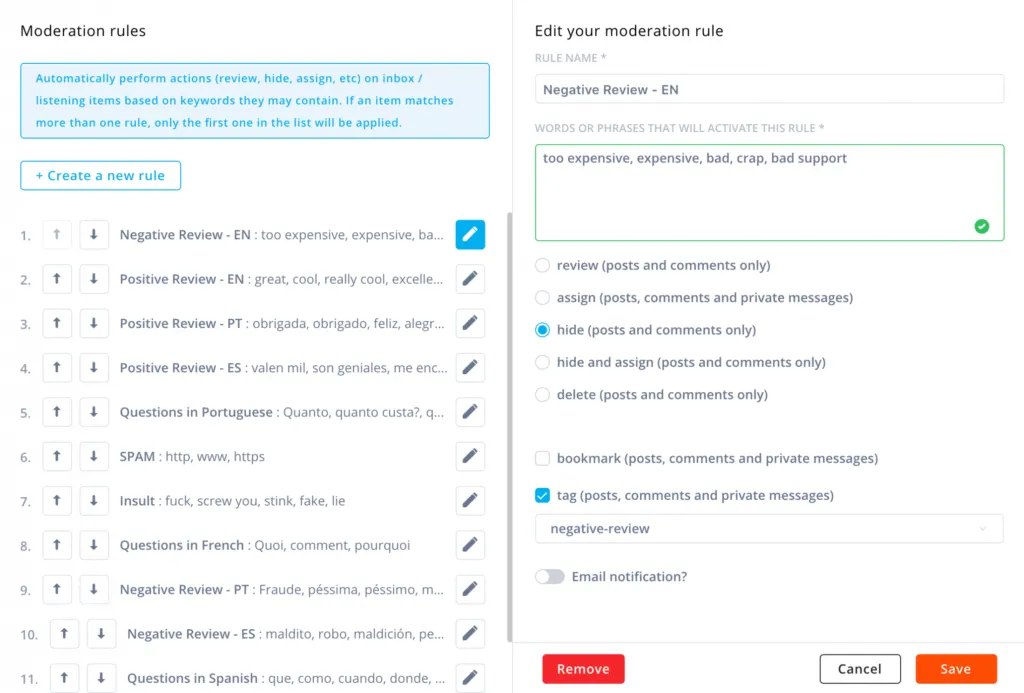Click into the Rule Name field

pyautogui.click(x=768, y=89)
